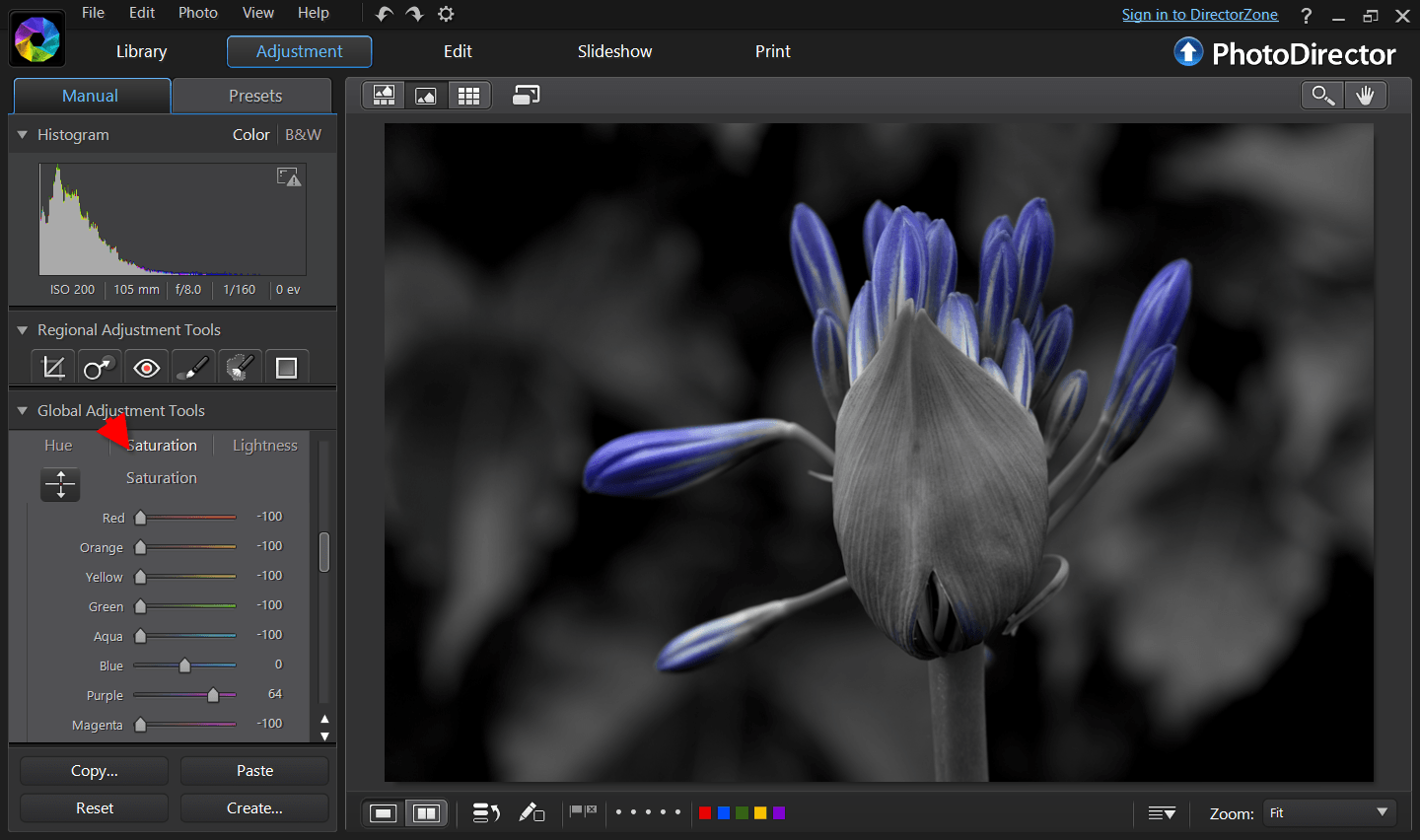This screenshot has height=840, width=1420.
Task: Switch to compare two-up view
Action: pos(426,812)
